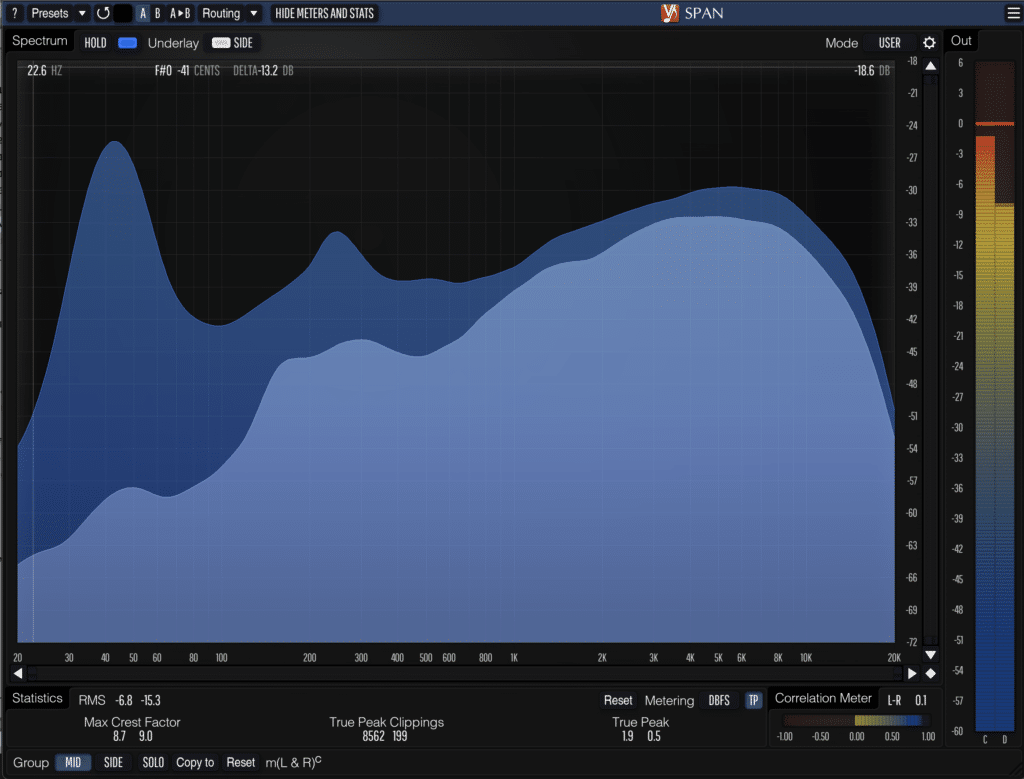Click the DELTA -13.2 DB readout
This screenshot has width=1024, height=779.
click(263, 71)
